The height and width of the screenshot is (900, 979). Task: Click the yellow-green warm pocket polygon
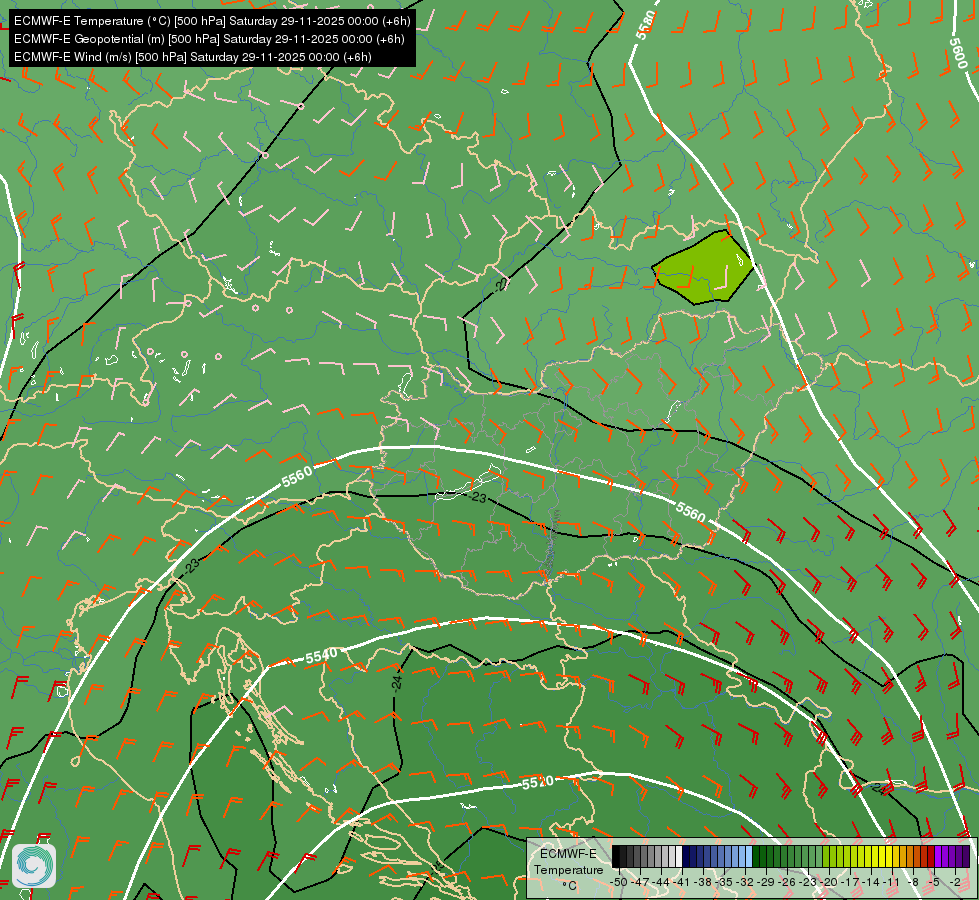(x=702, y=269)
